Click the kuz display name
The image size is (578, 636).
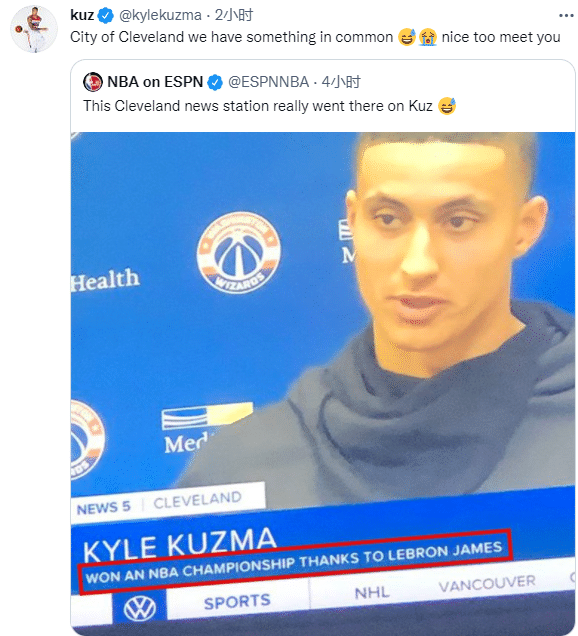tap(82, 15)
